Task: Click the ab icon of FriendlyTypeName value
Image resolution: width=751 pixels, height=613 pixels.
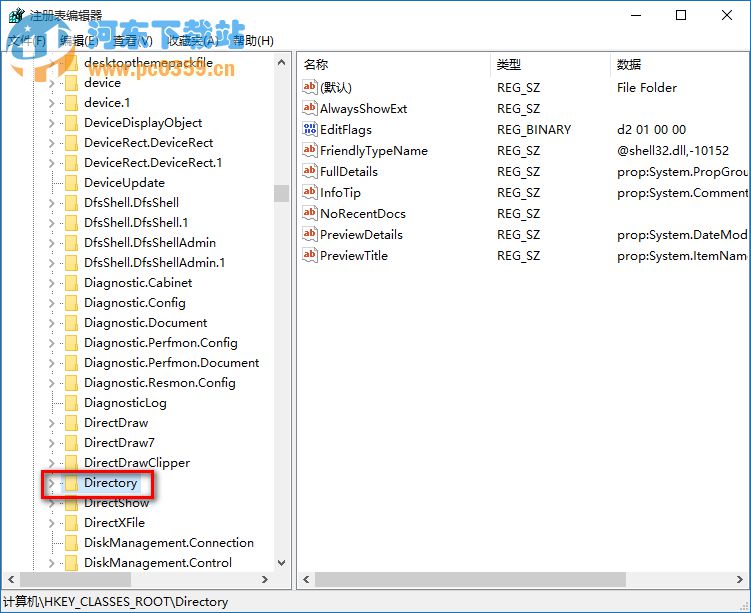Action: [x=309, y=150]
